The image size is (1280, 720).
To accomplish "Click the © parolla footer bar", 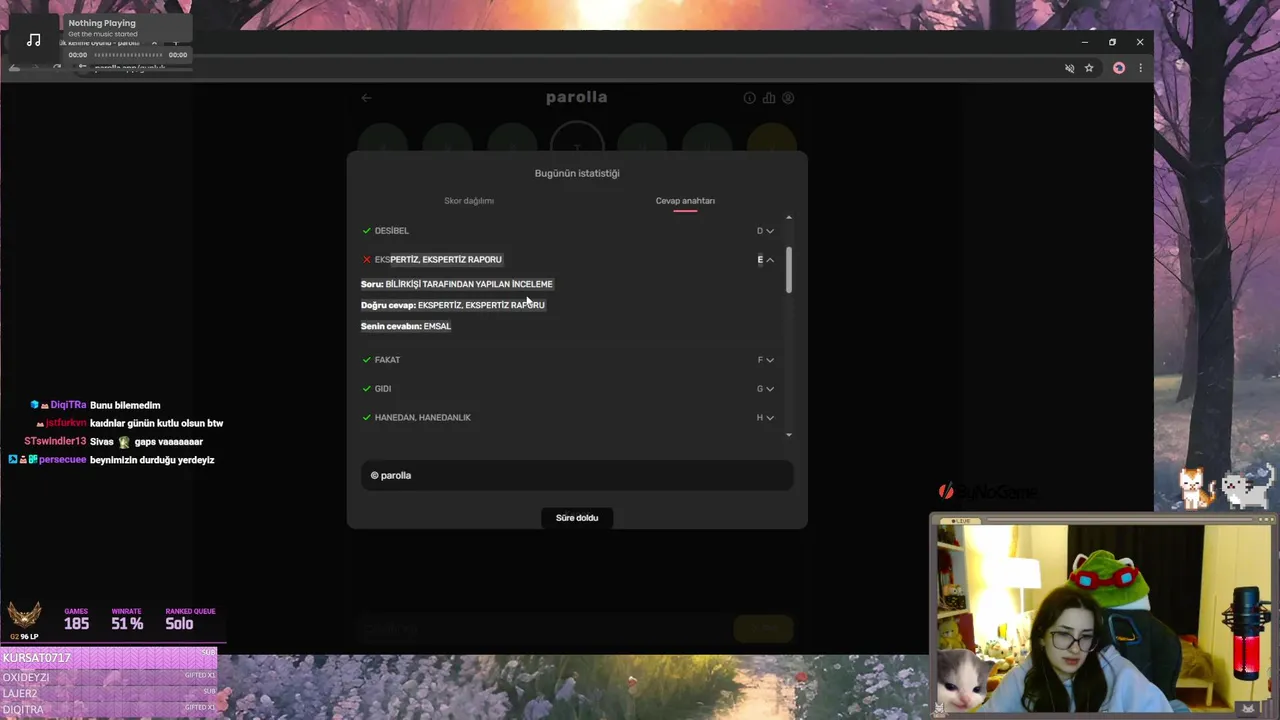I will pos(577,476).
